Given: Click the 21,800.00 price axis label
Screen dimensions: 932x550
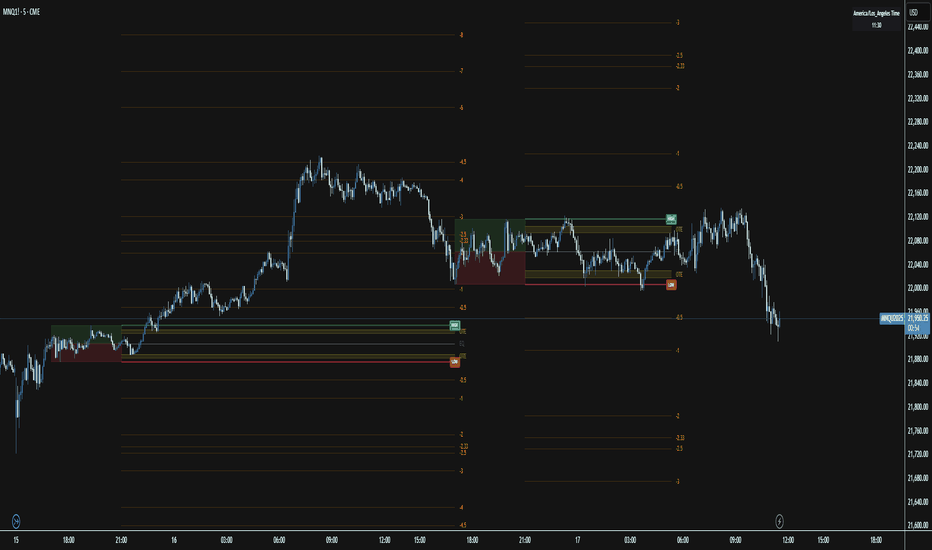Looking at the screenshot, I should 918,407.
